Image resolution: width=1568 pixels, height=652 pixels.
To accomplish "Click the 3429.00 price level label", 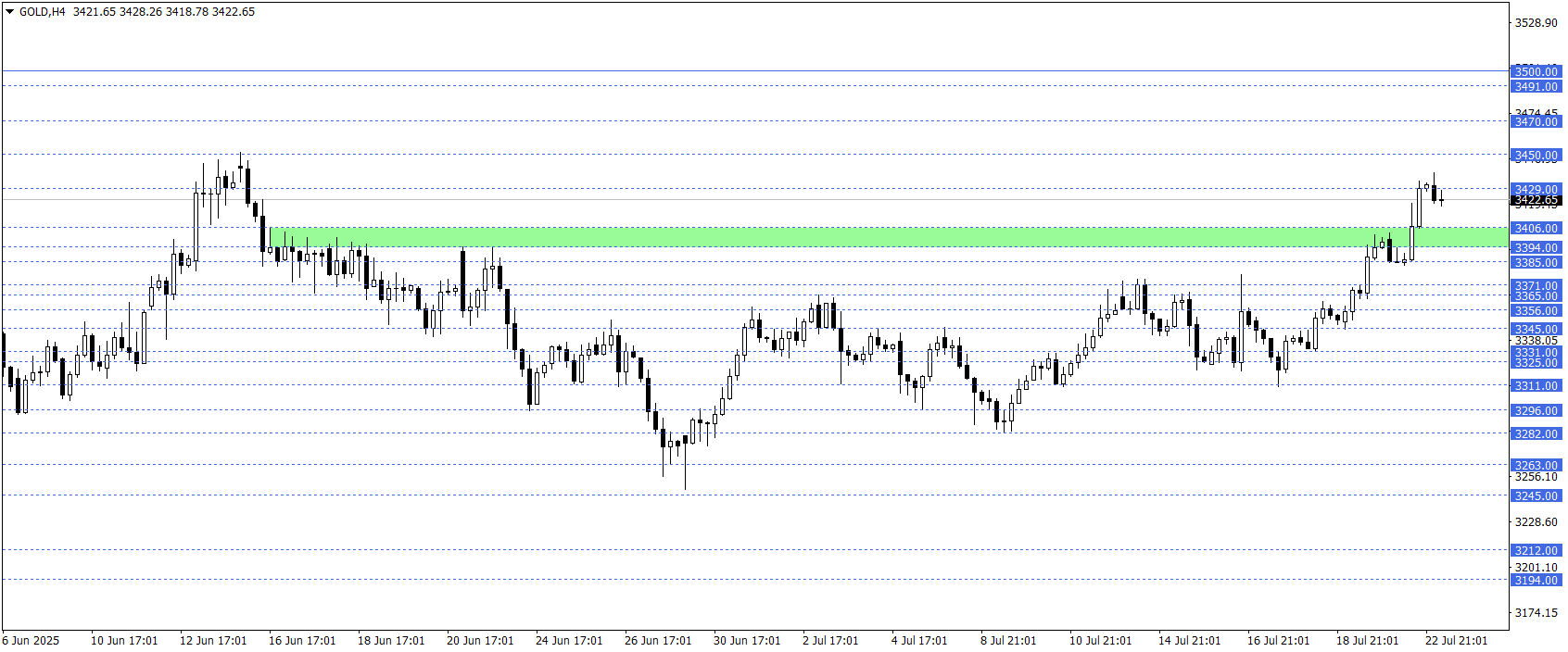I will pos(1536,189).
